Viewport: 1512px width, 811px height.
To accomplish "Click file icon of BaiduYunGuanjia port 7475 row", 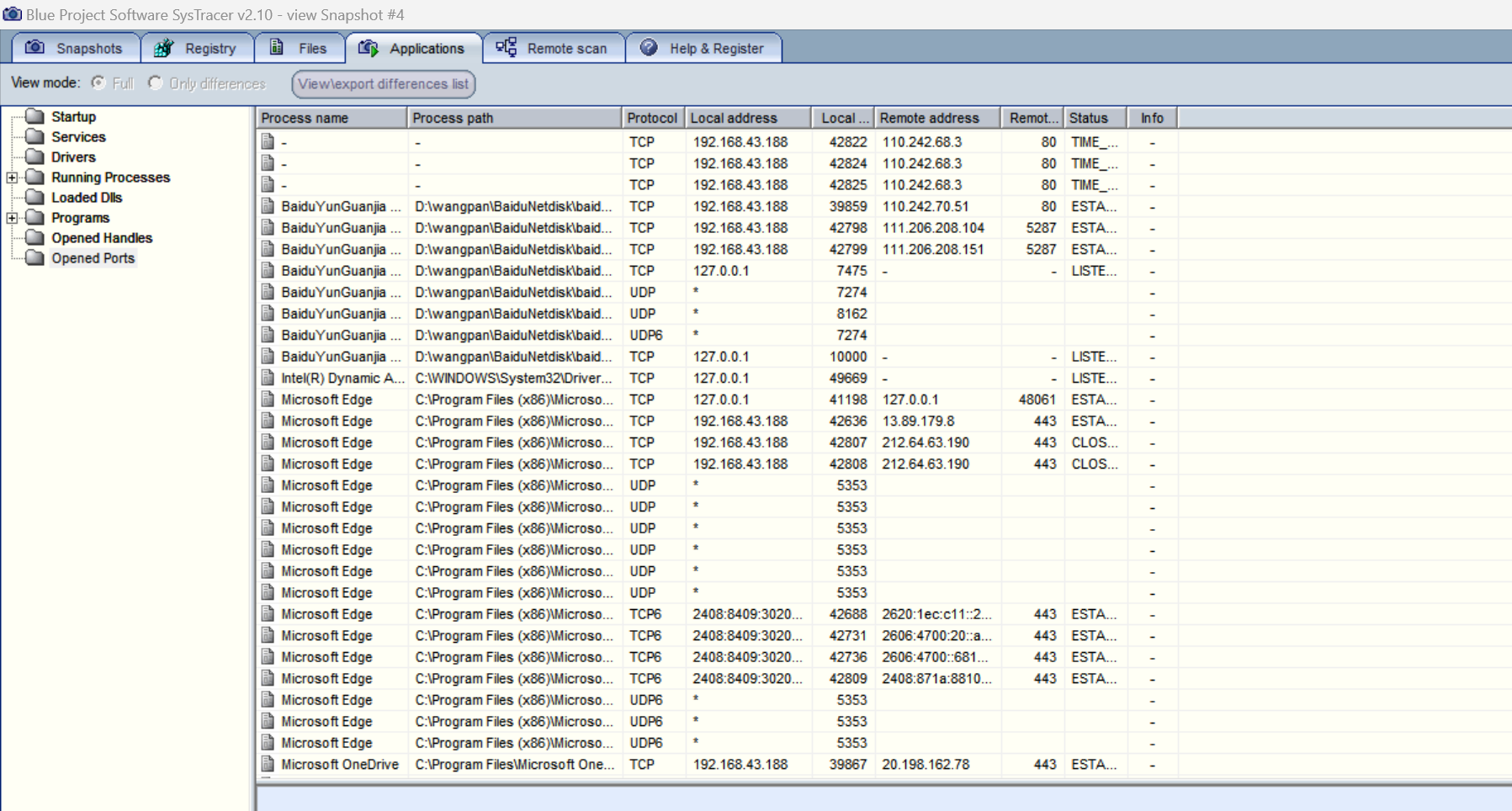I will click(268, 270).
